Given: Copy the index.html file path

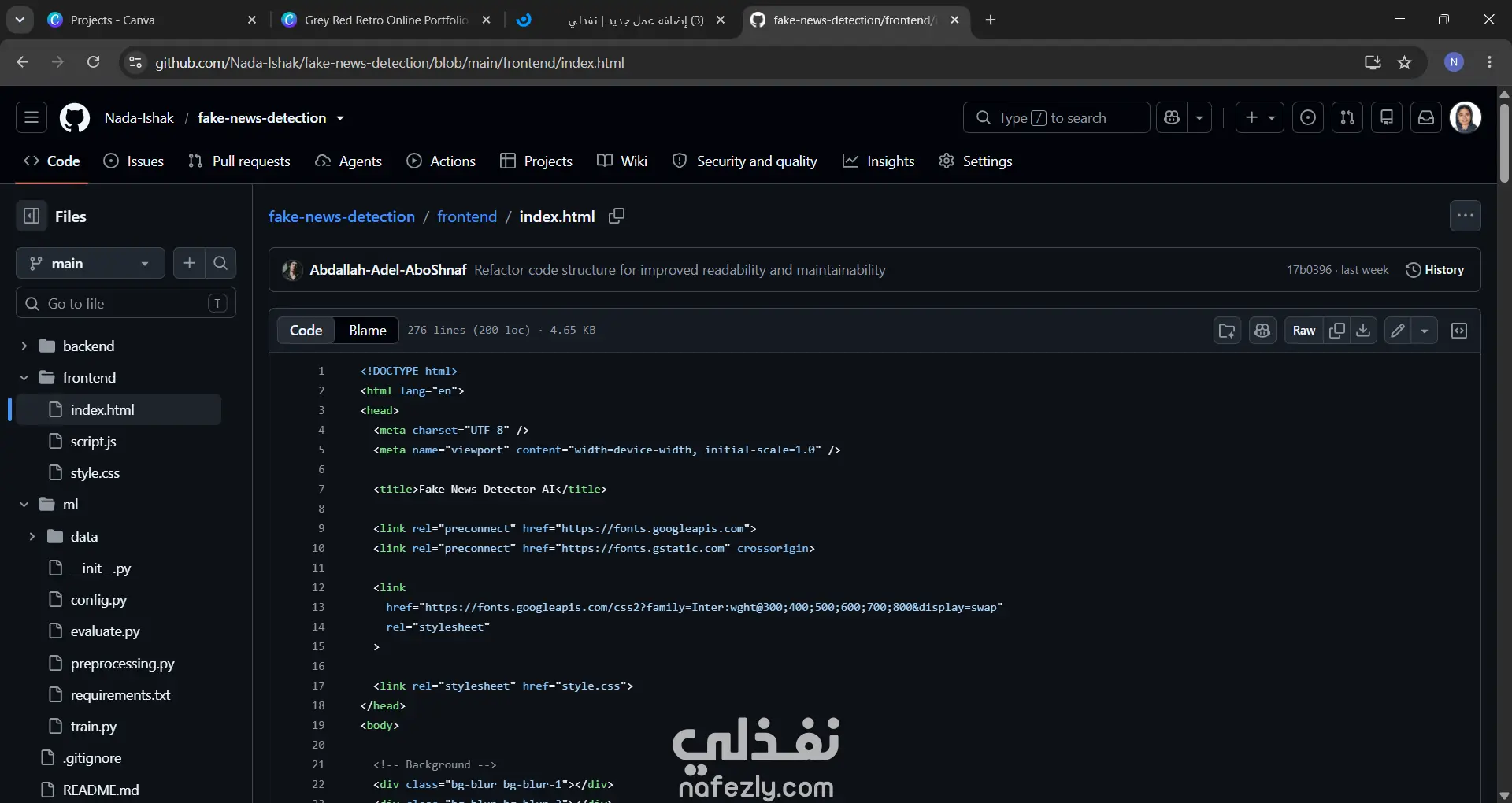Looking at the screenshot, I should click(x=617, y=216).
